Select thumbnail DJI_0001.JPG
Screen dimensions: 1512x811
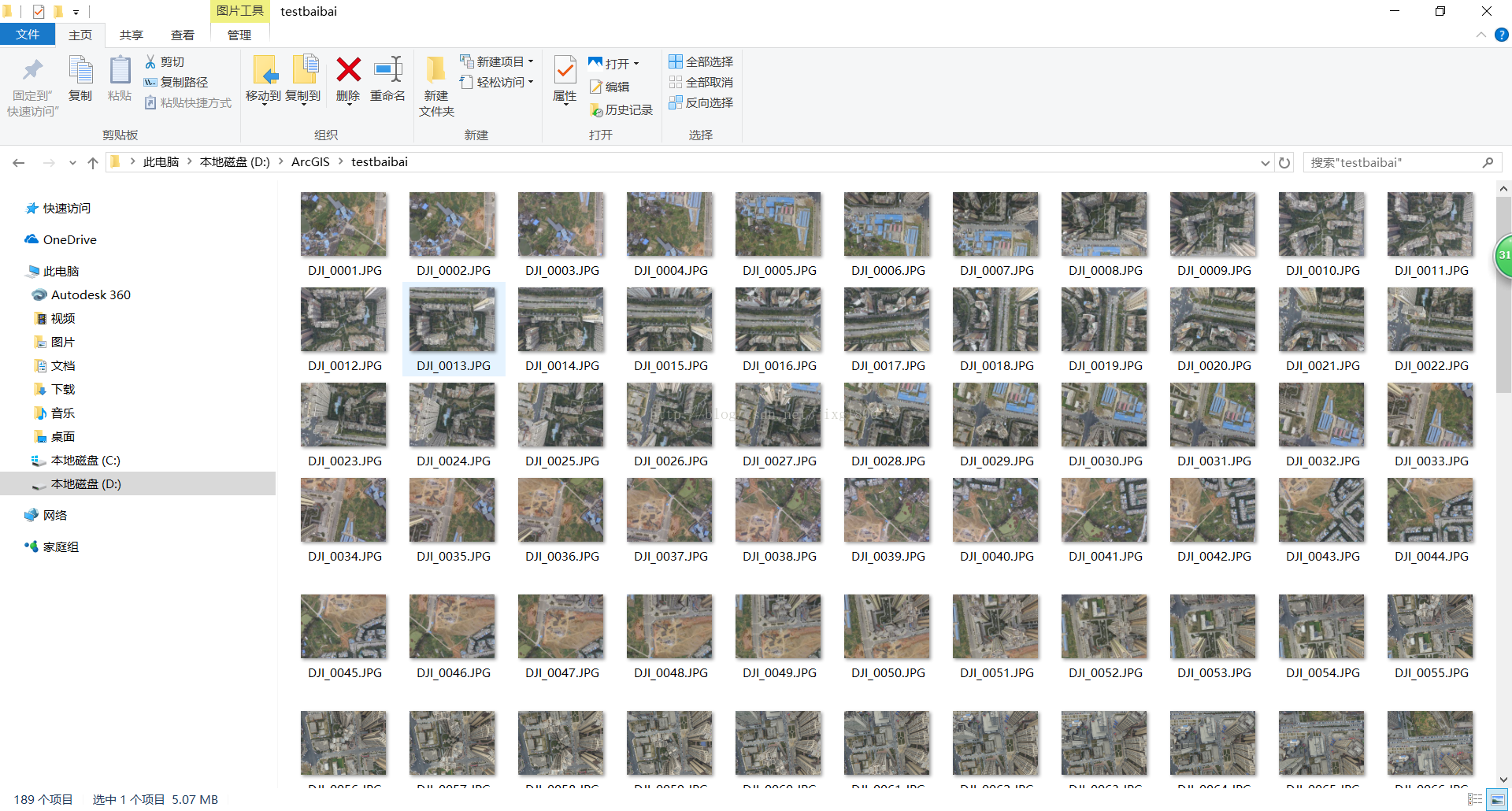[x=344, y=235]
